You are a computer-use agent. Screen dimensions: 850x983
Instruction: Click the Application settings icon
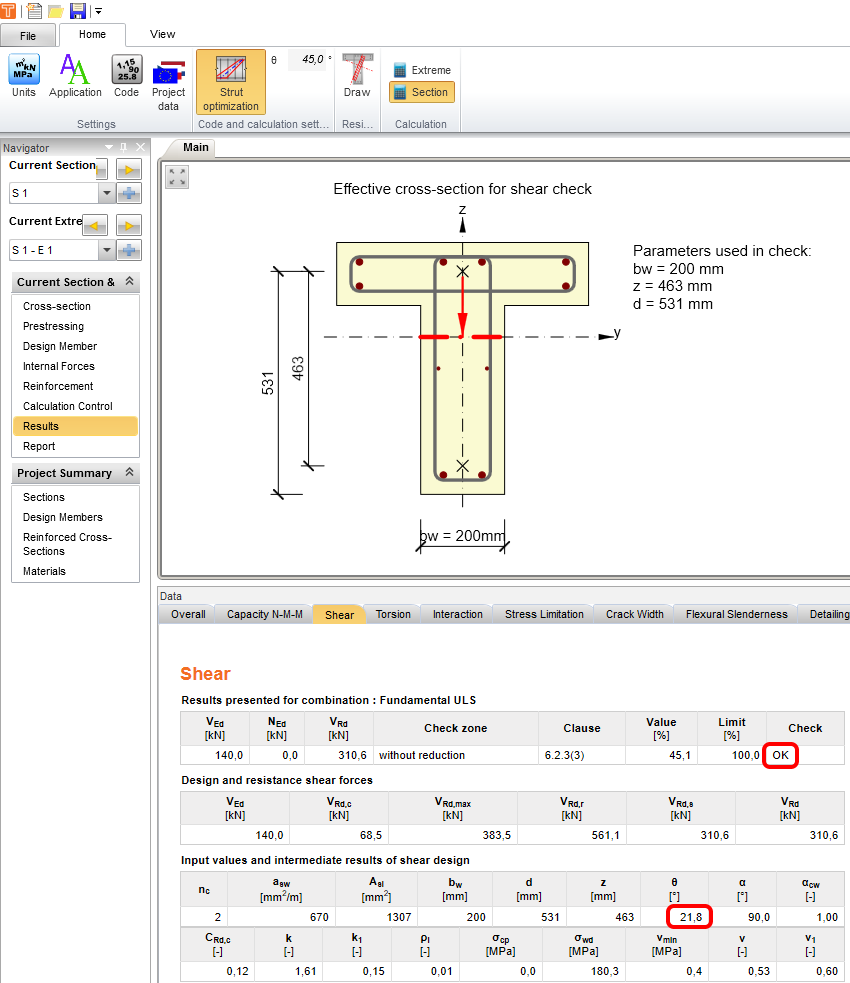[75, 74]
